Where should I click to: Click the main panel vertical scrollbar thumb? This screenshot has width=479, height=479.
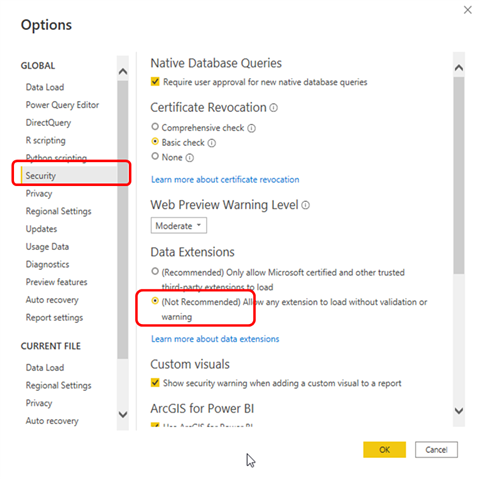[459, 176]
